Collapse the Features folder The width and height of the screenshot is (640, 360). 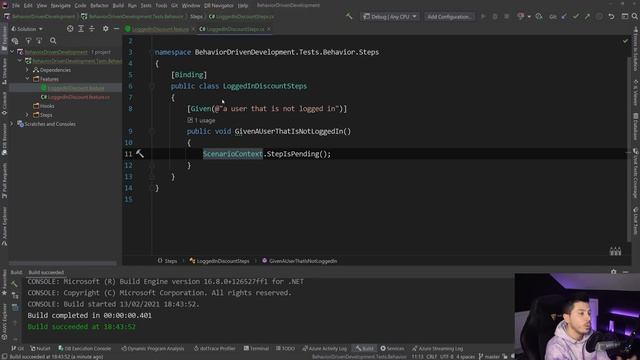[x=27, y=79]
